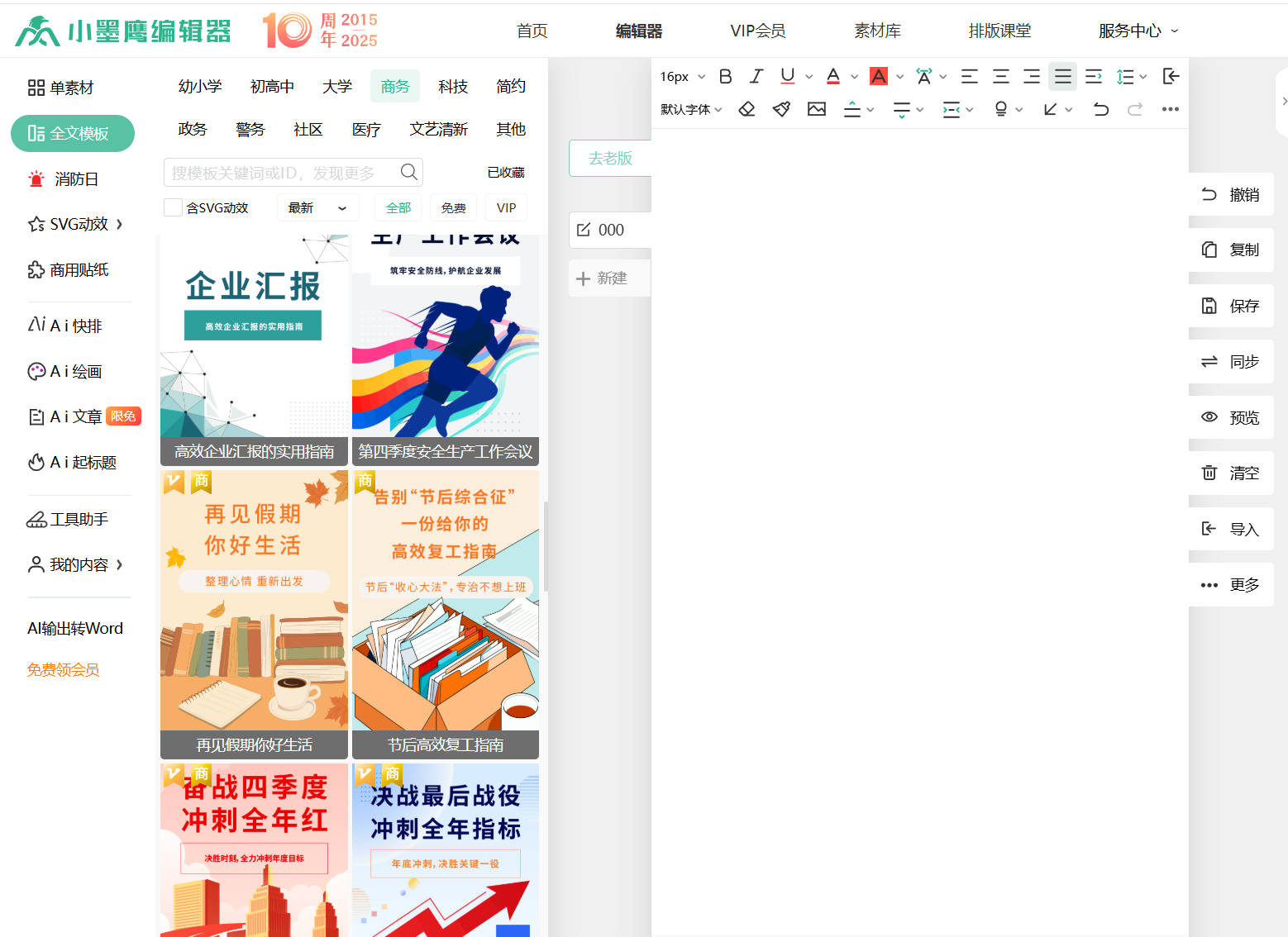This screenshot has width=1288, height=937.
Task: Click the 免费领会员 link
Action: pos(64,670)
